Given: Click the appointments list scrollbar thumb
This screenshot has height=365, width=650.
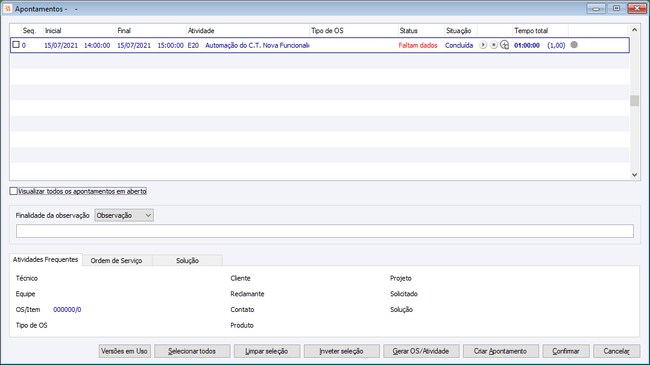Looking at the screenshot, I should point(634,101).
